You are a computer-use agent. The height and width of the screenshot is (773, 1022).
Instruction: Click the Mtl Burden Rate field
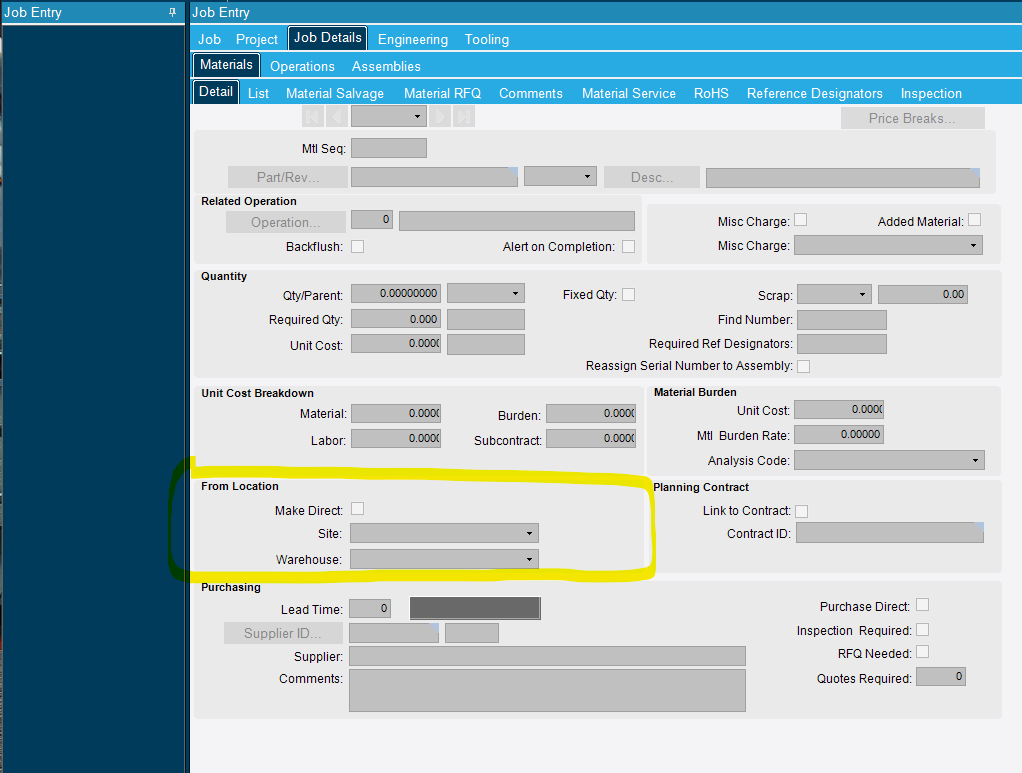839,434
